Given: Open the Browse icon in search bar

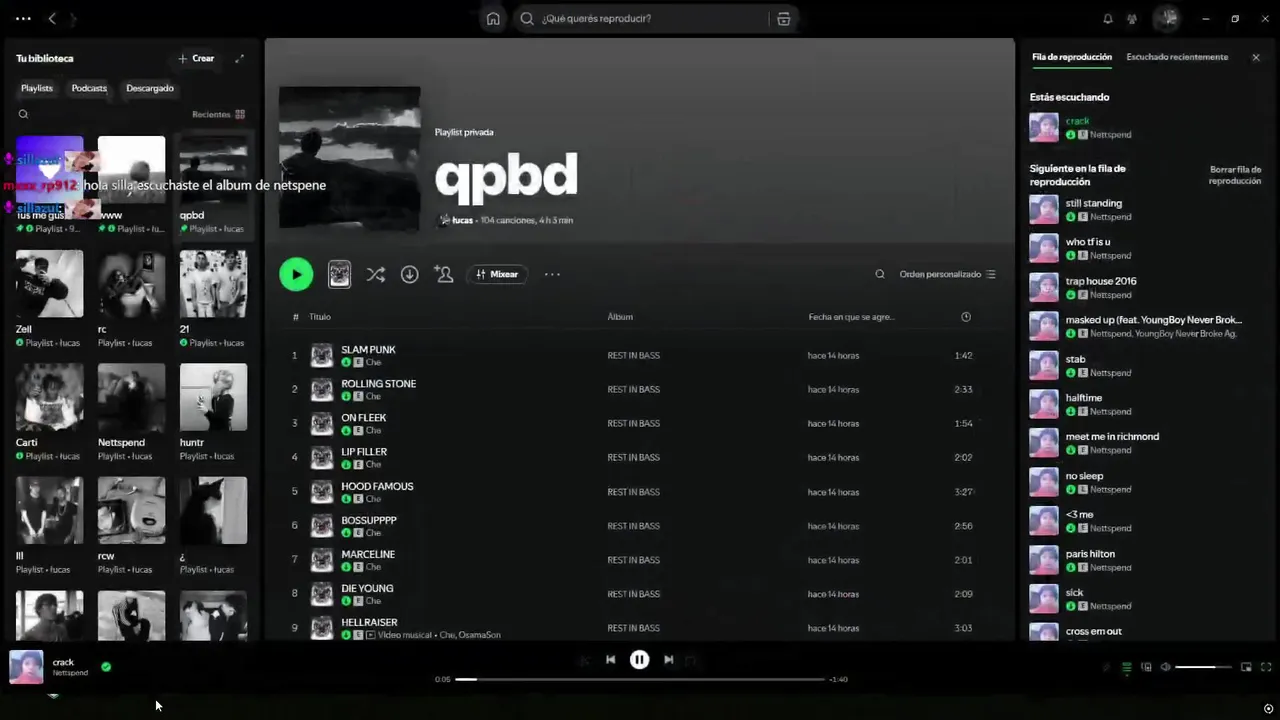Looking at the screenshot, I should tap(783, 18).
